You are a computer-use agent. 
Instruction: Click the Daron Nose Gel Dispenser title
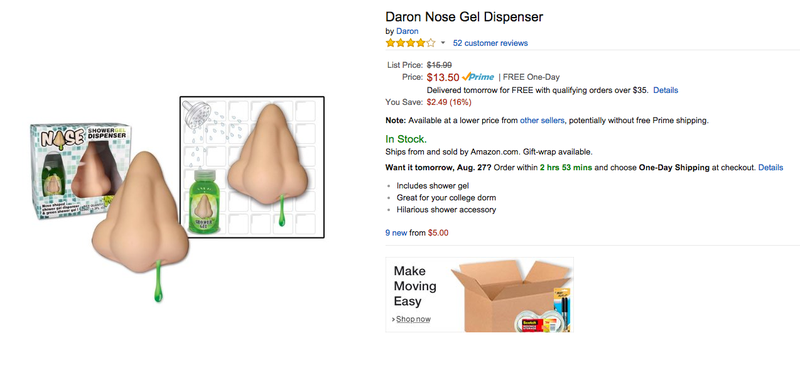coord(464,17)
